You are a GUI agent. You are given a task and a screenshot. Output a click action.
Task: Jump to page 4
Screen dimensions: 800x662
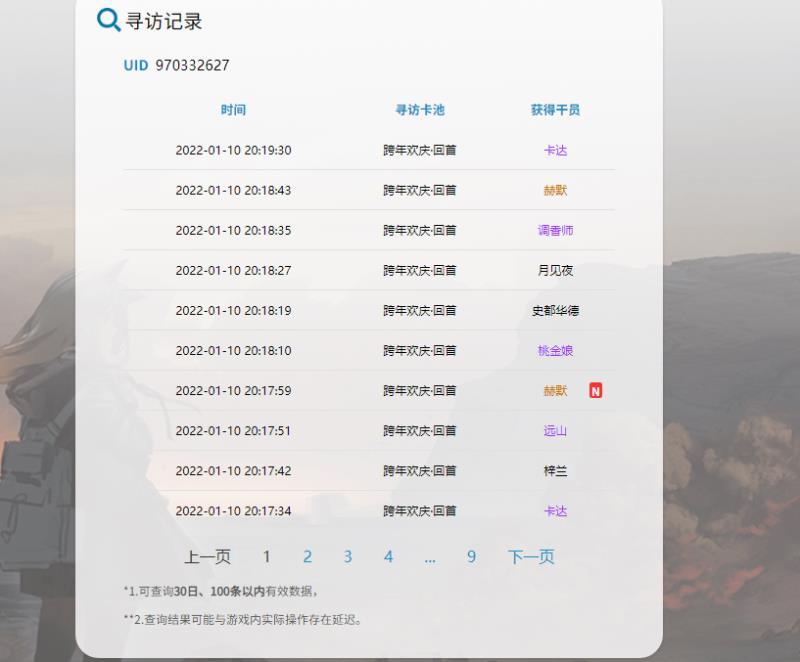[x=389, y=556]
